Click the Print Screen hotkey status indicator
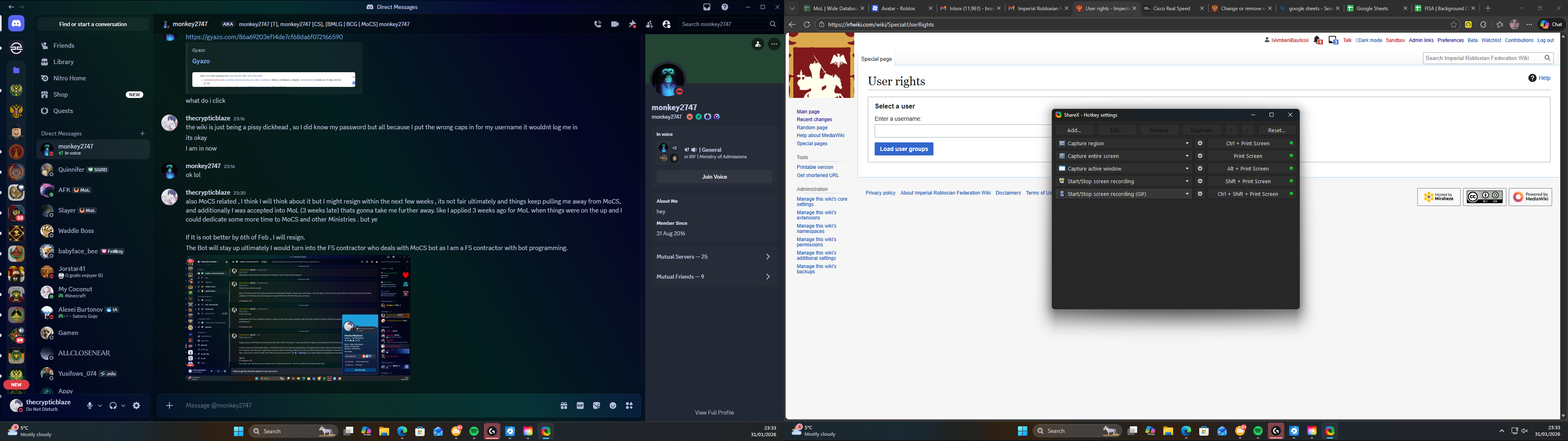The width and height of the screenshot is (1568, 441). point(1291,156)
